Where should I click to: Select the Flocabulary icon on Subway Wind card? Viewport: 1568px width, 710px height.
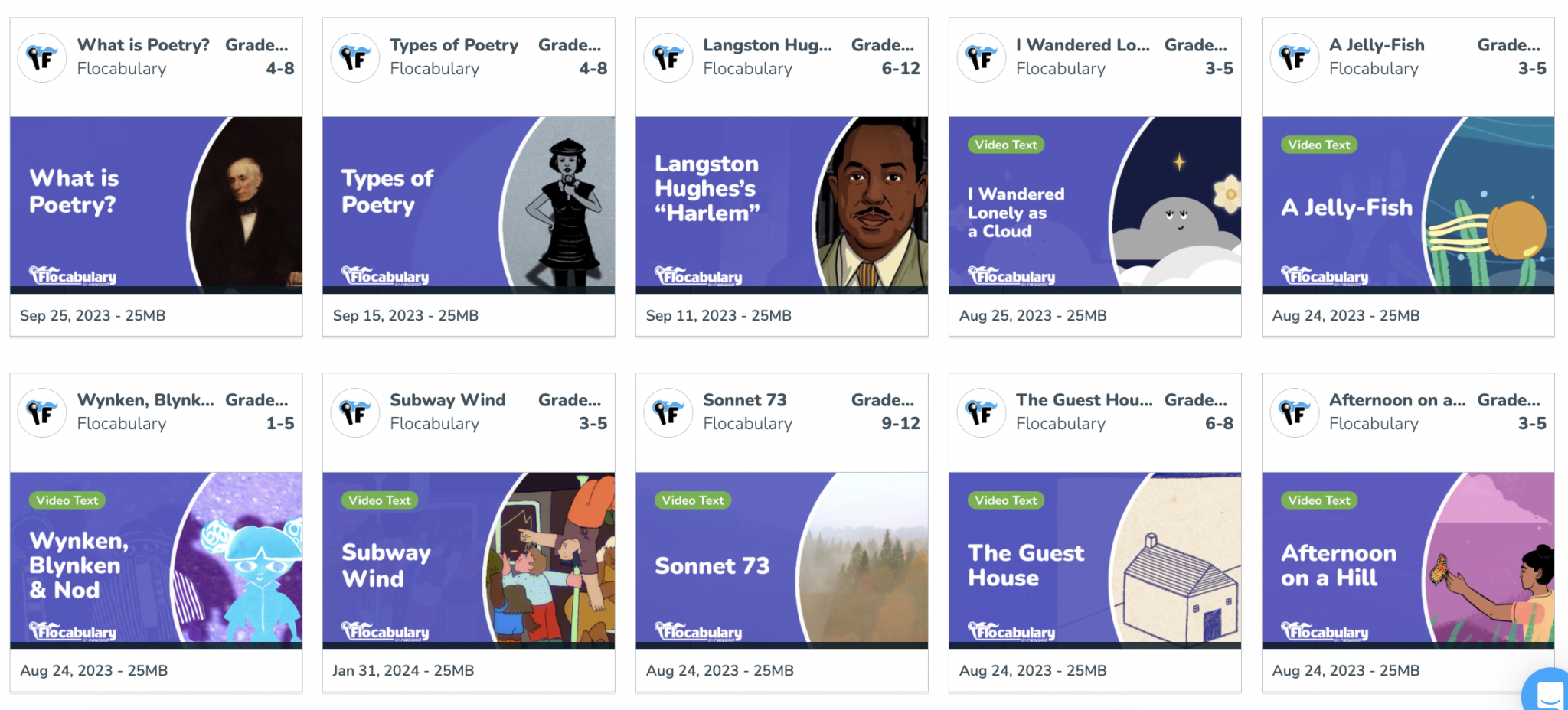click(355, 412)
